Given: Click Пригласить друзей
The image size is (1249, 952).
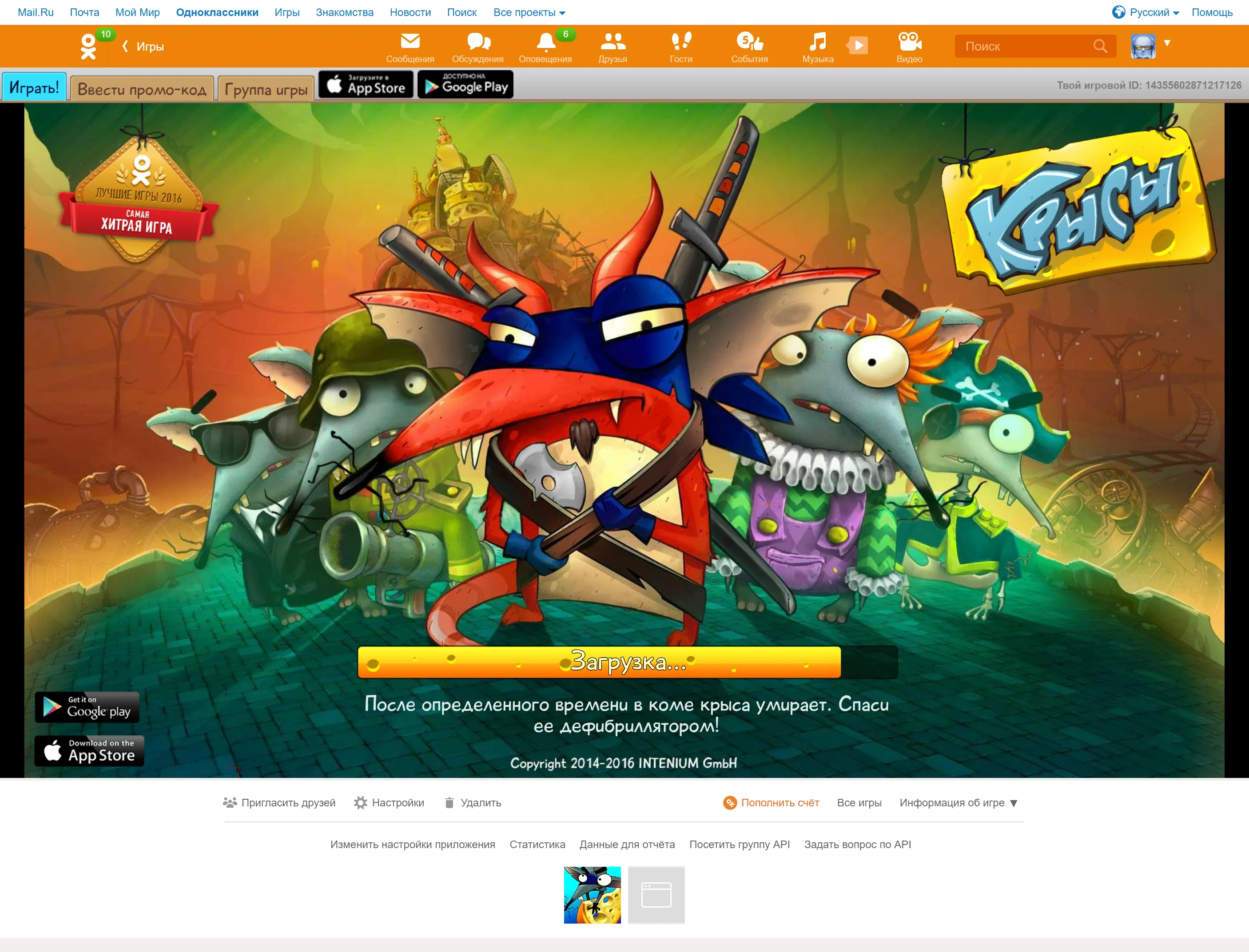Looking at the screenshot, I should (279, 802).
